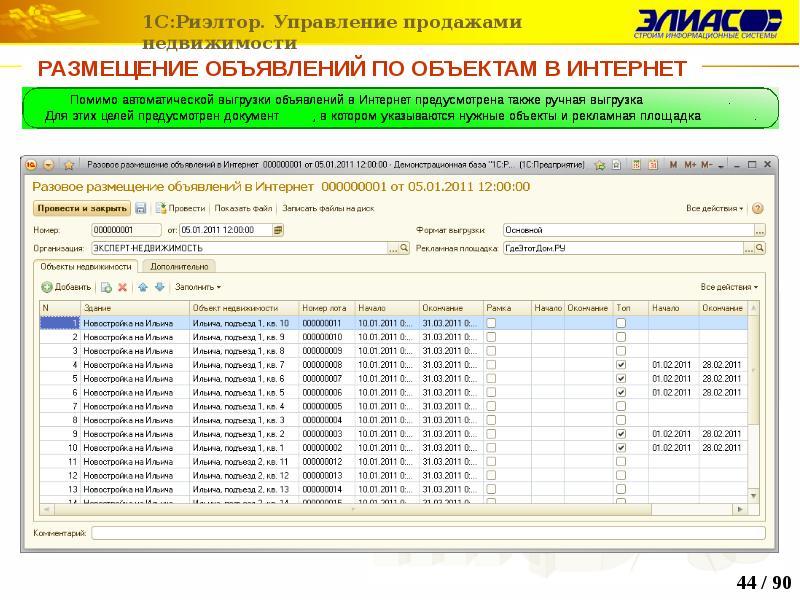Click the horizontal scrollbar right arrow
800x600 pixels.
740,509
